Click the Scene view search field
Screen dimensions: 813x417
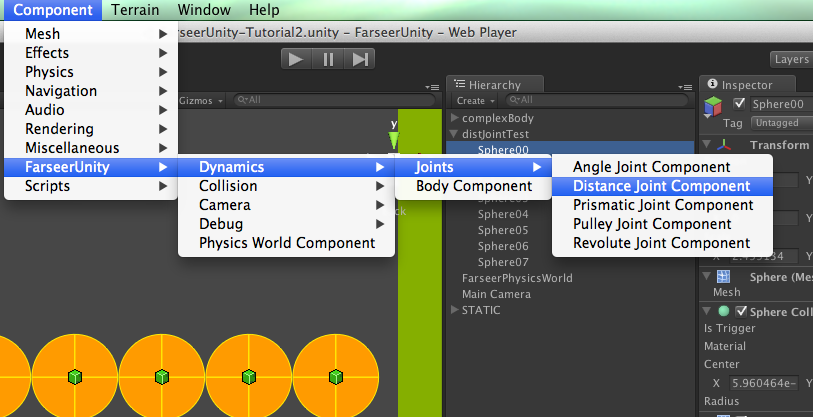pos(334,100)
